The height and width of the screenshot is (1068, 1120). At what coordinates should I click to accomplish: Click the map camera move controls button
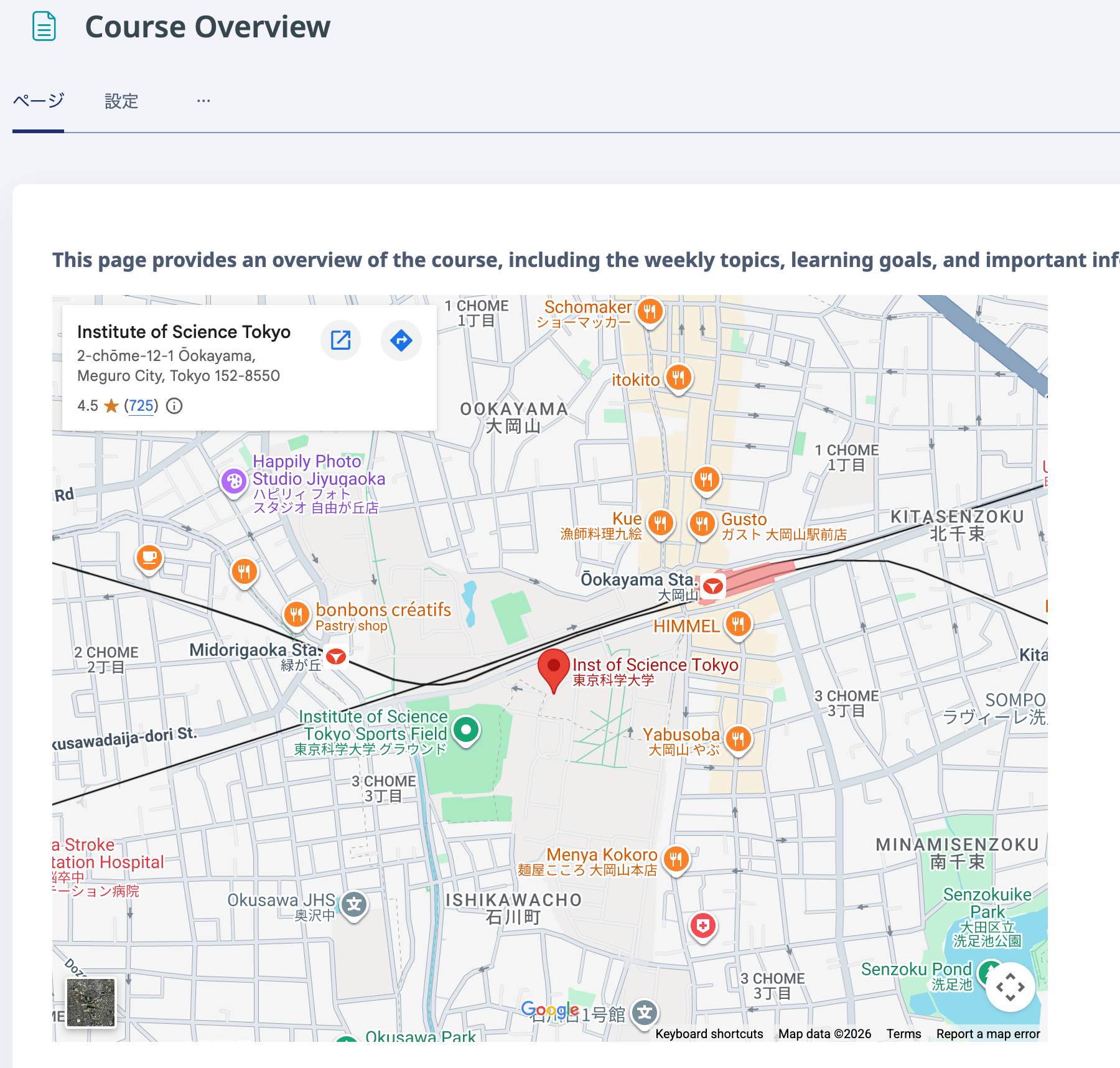[1010, 986]
